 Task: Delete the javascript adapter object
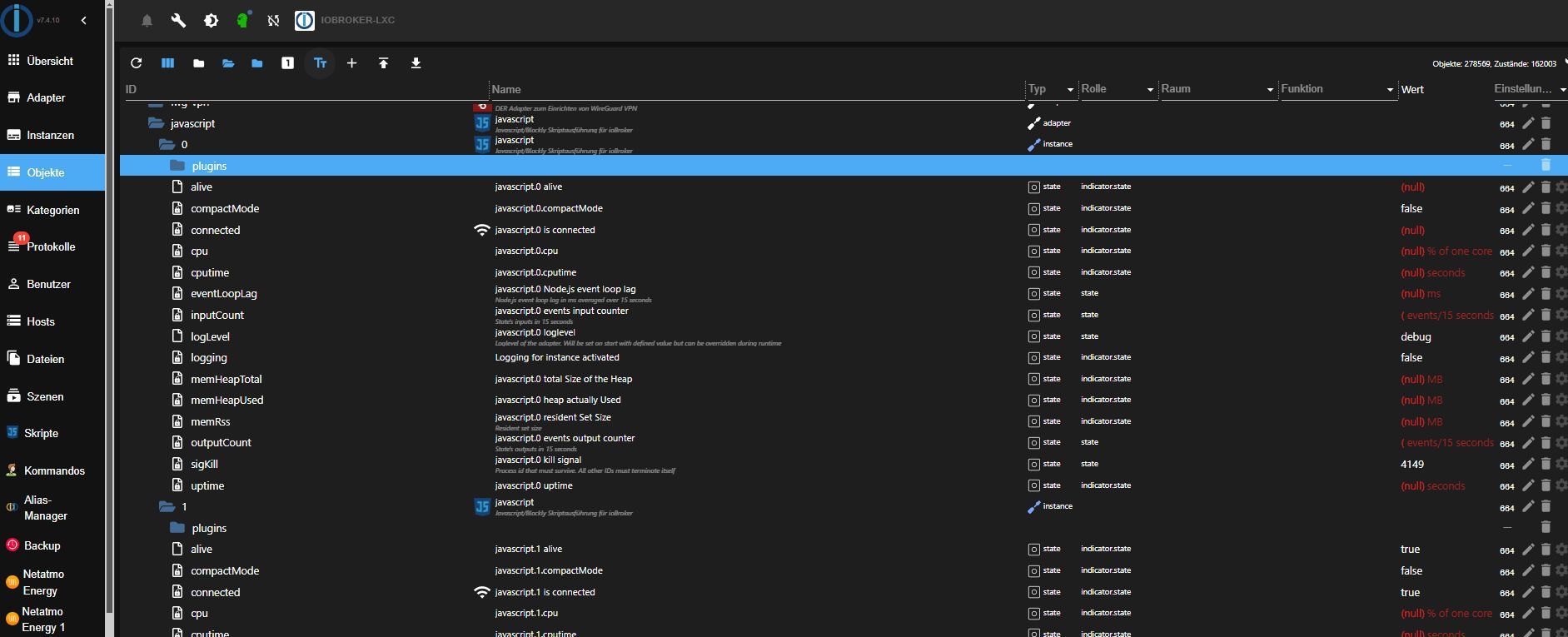tap(1546, 123)
